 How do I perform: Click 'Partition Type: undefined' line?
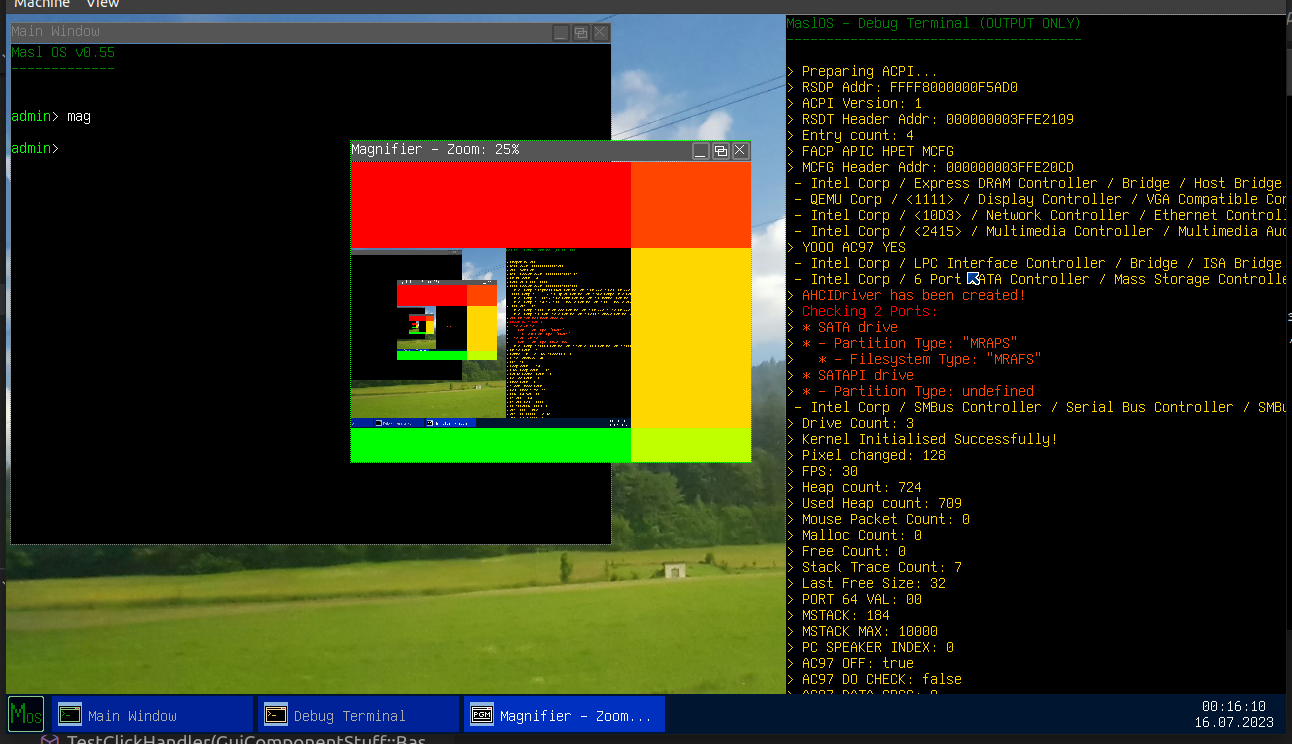(910, 391)
